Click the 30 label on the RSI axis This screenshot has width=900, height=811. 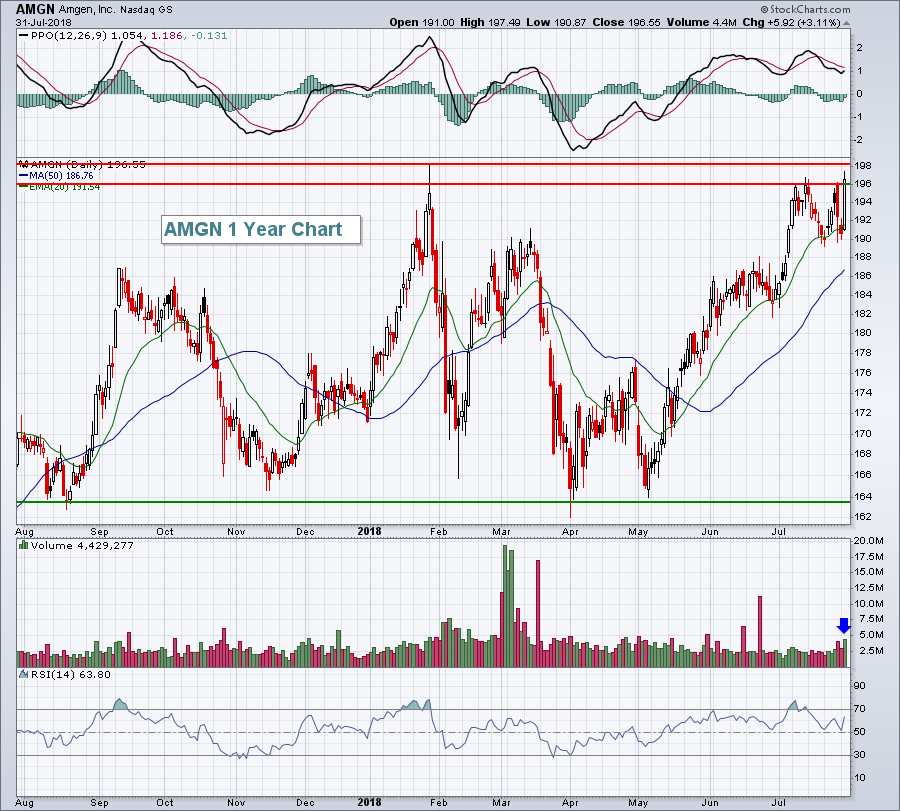coord(860,755)
